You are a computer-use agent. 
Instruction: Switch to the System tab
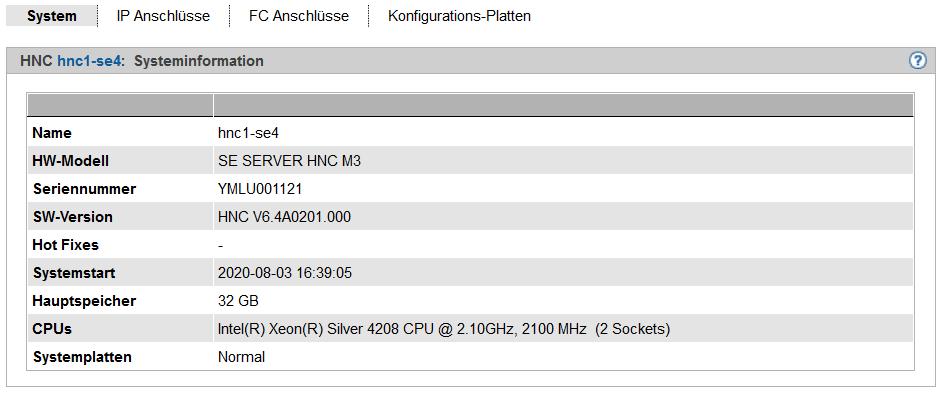pyautogui.click(x=52, y=16)
